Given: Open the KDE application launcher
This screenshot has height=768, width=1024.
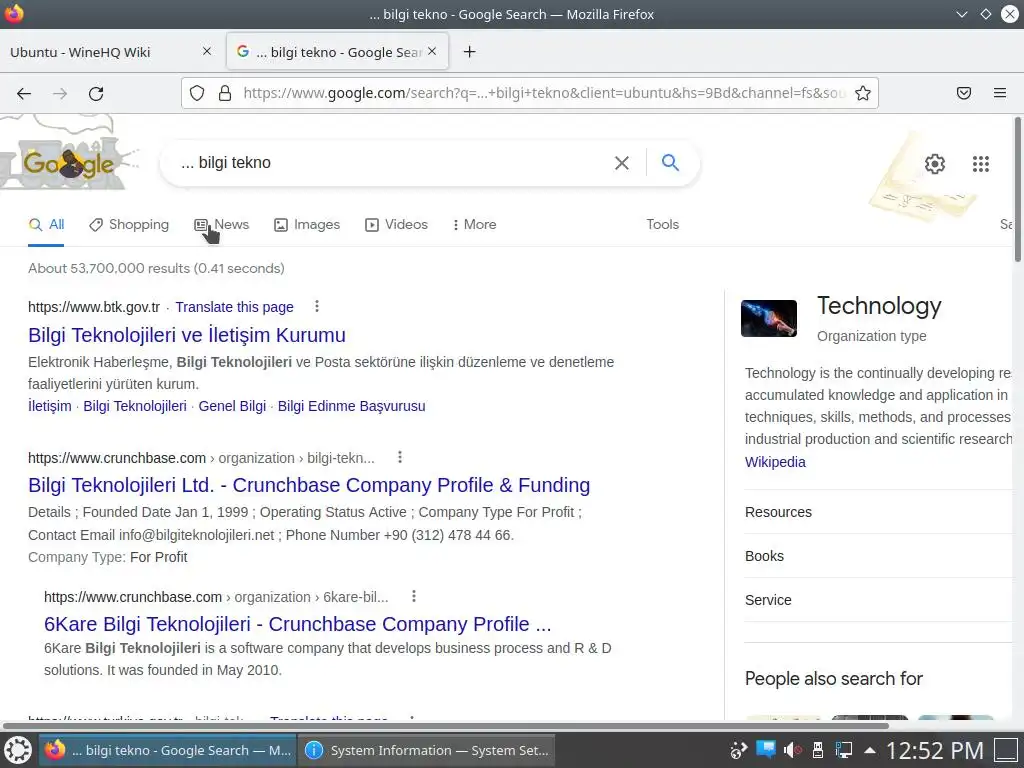Looking at the screenshot, I should (x=18, y=750).
